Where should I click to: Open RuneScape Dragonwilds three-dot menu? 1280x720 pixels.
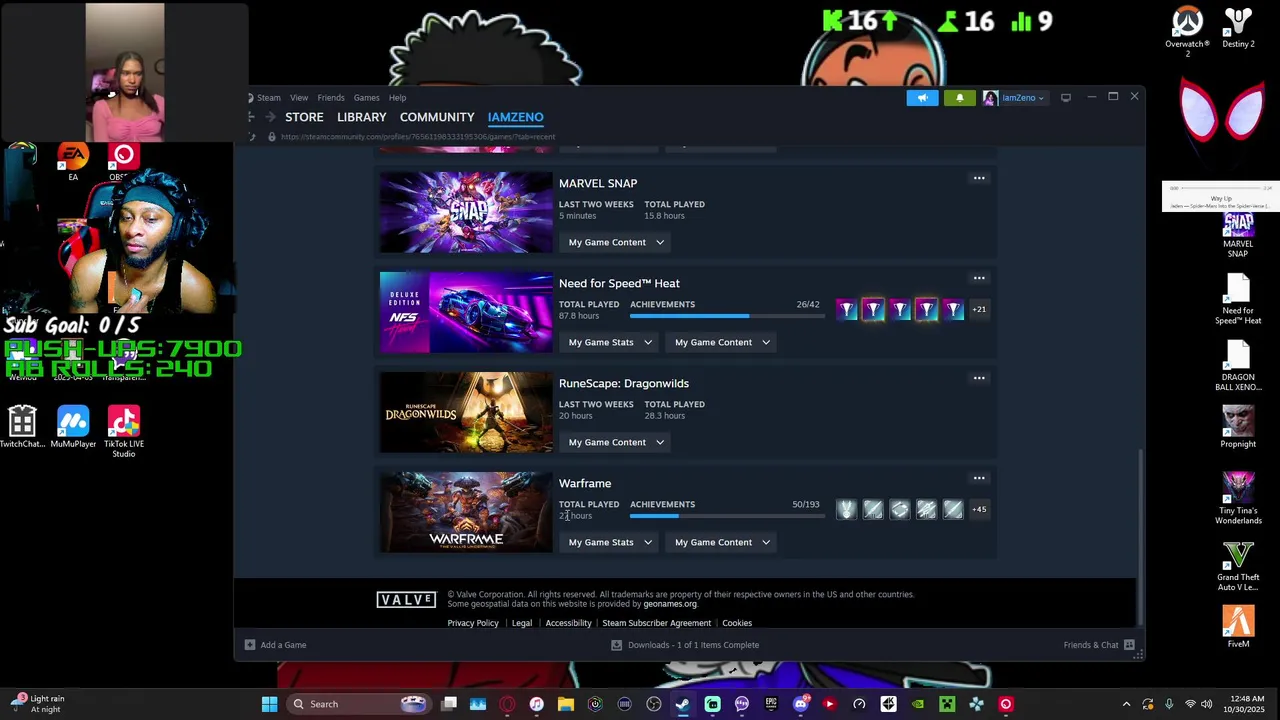point(979,378)
